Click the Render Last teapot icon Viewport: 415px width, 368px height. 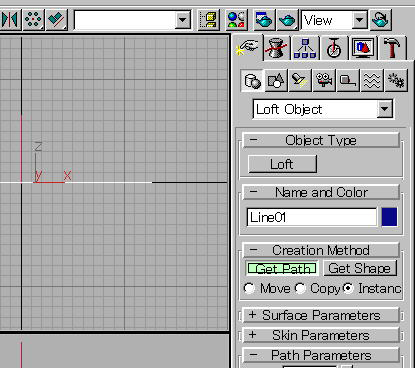pyautogui.click(x=380, y=20)
